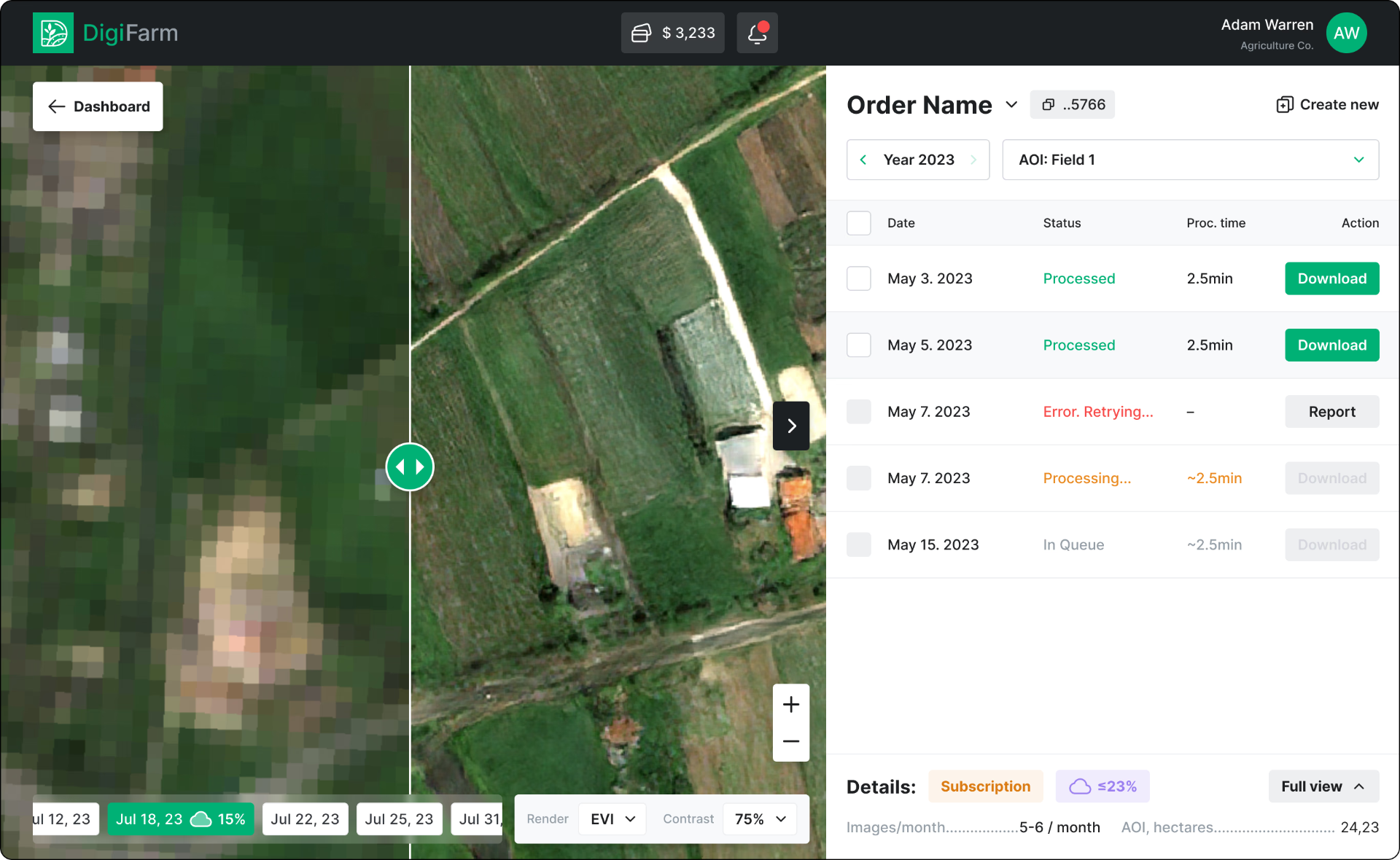Click the Processing... status text

1086,478
